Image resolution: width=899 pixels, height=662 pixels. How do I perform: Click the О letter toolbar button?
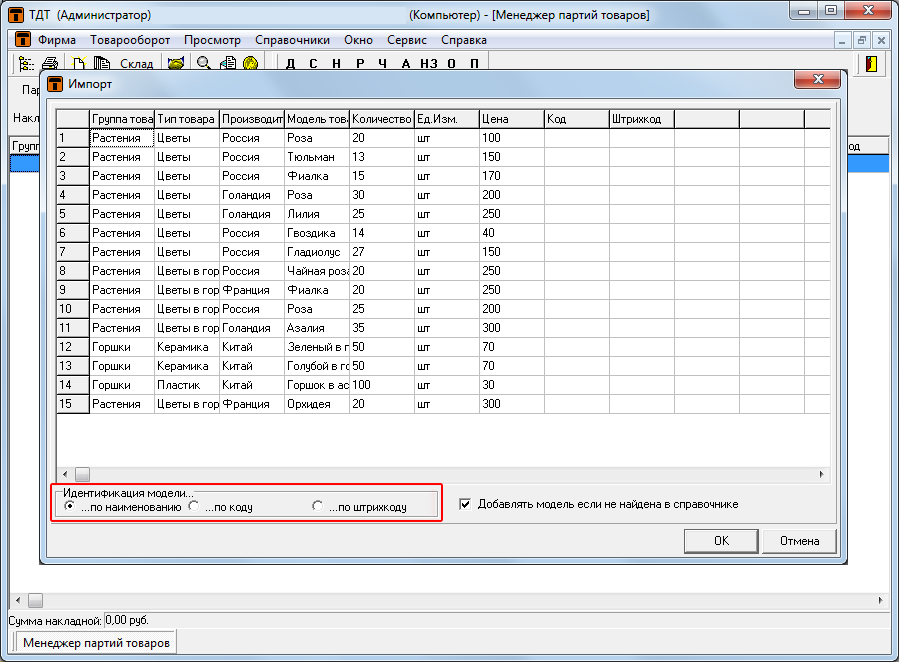point(452,64)
